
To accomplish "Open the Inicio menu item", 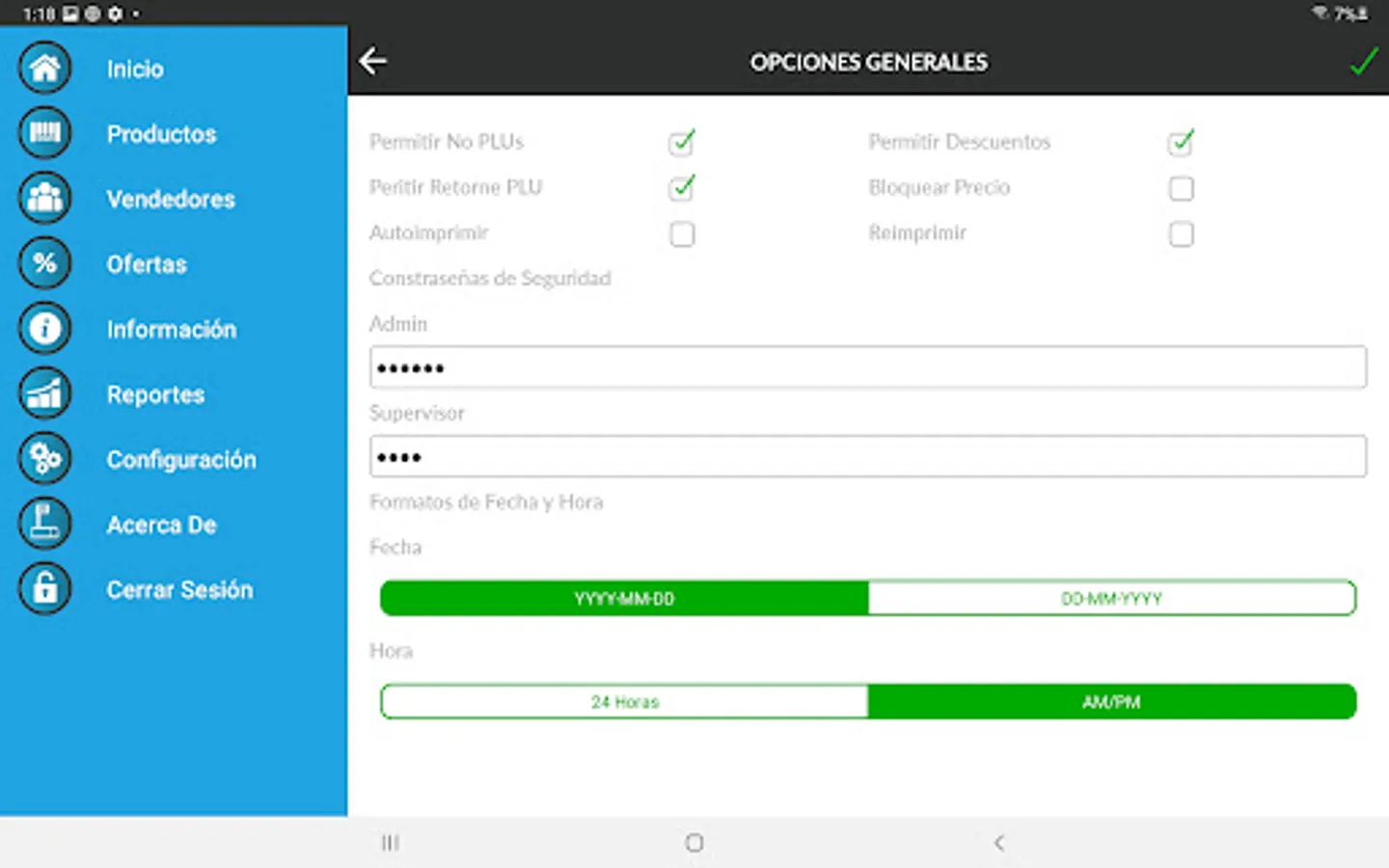I will point(135,68).
